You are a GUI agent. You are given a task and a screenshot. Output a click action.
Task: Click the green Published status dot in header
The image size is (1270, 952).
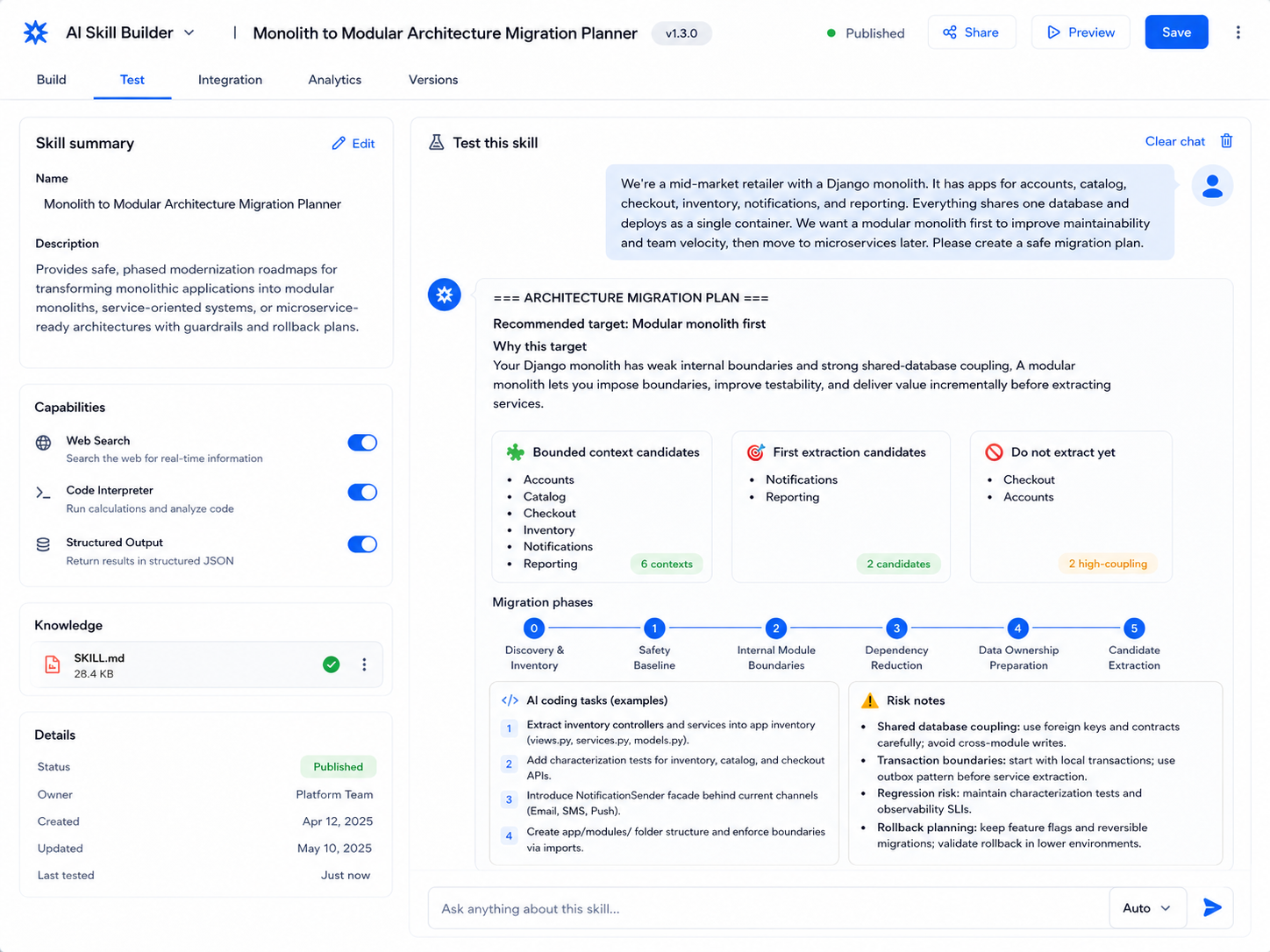831,33
